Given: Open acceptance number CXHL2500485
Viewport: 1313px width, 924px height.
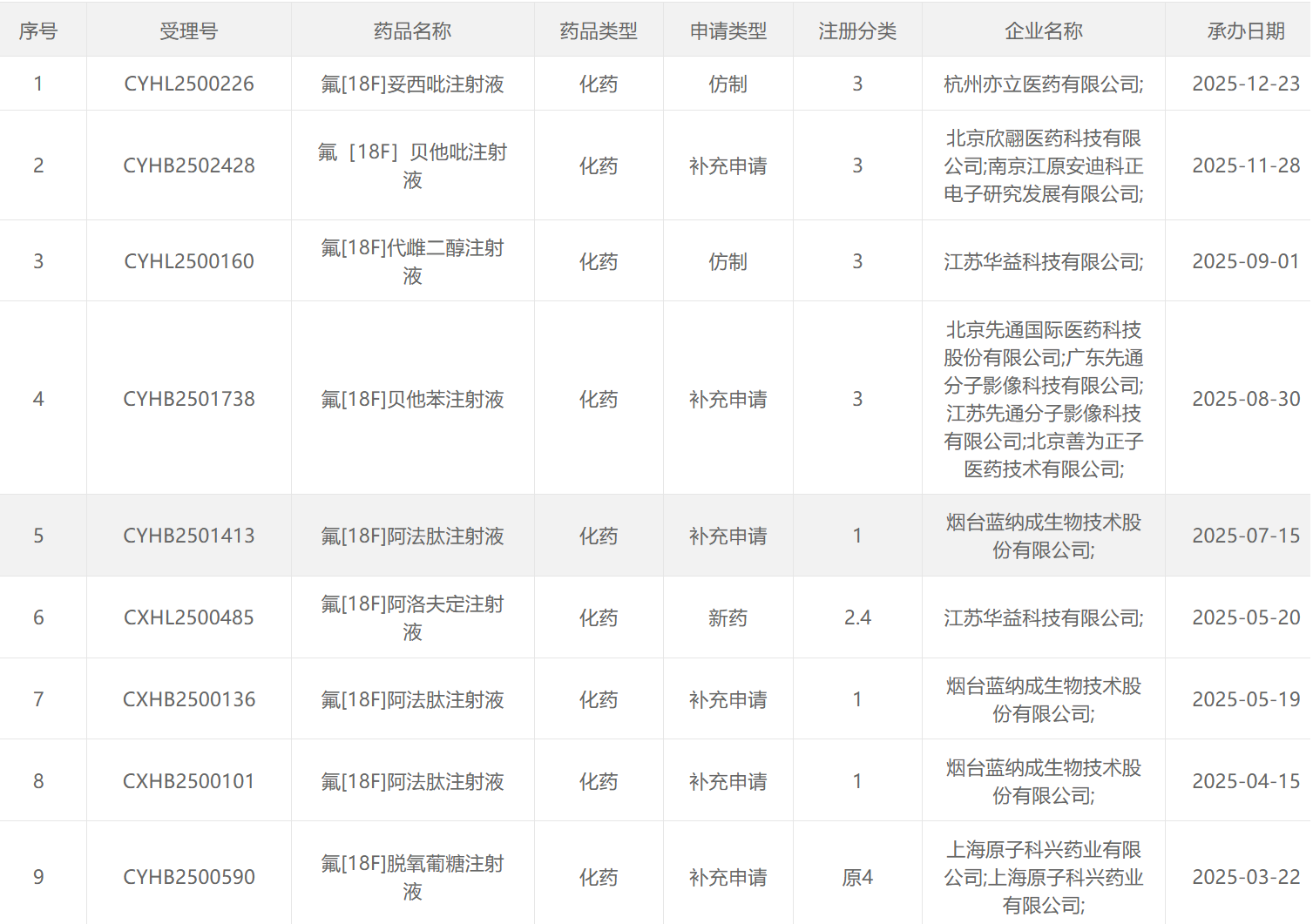Looking at the screenshot, I should 189,617.
